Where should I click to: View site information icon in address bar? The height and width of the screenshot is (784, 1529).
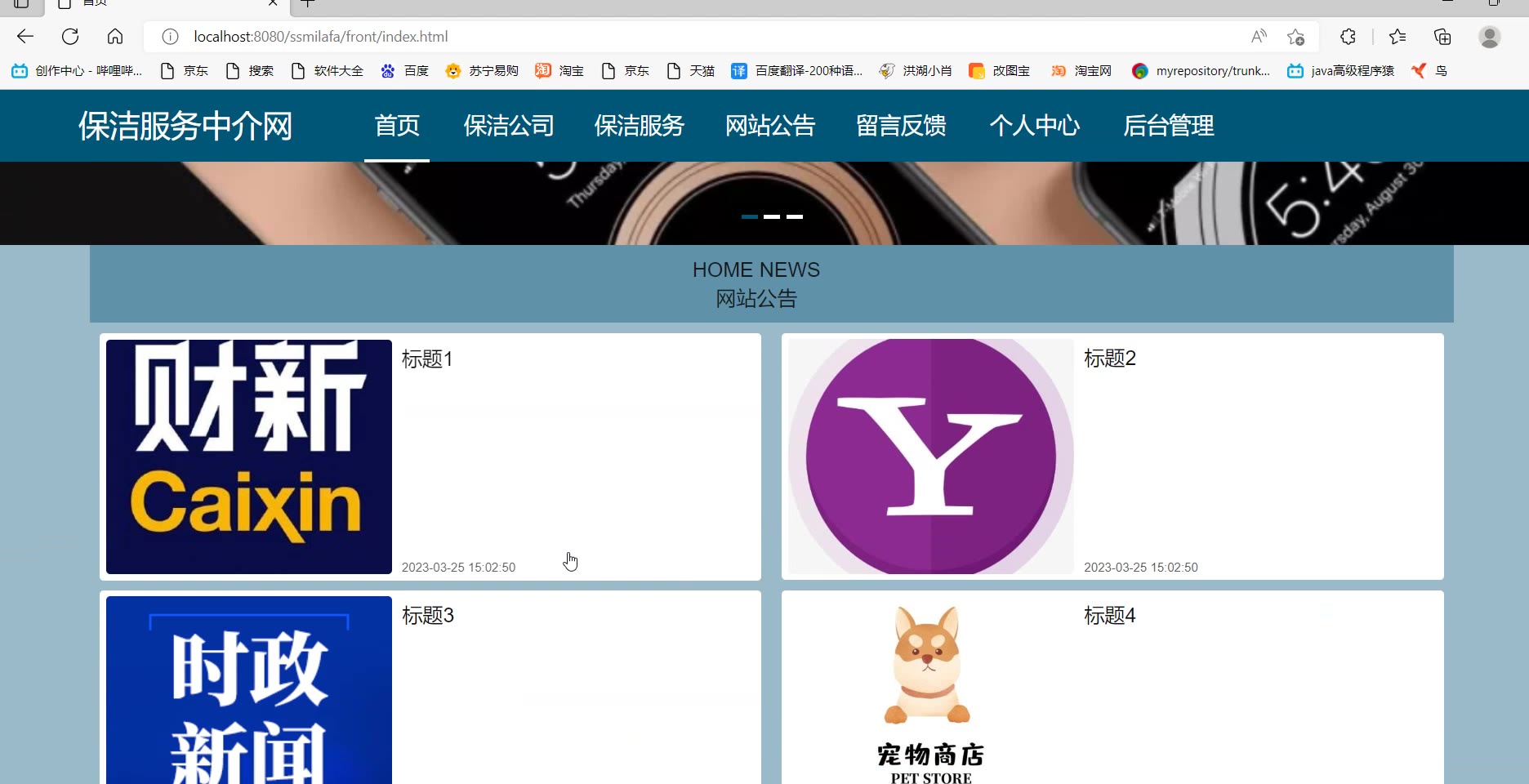(170, 37)
